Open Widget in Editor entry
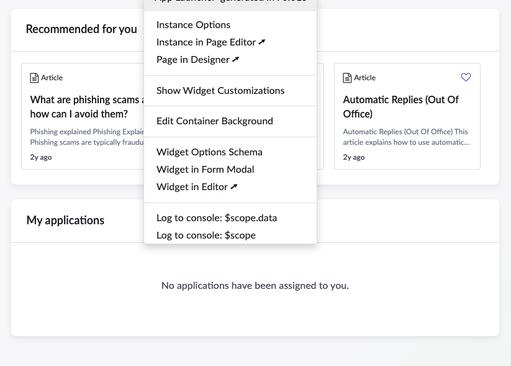Viewport: 511px width, 366px height. coord(197,187)
